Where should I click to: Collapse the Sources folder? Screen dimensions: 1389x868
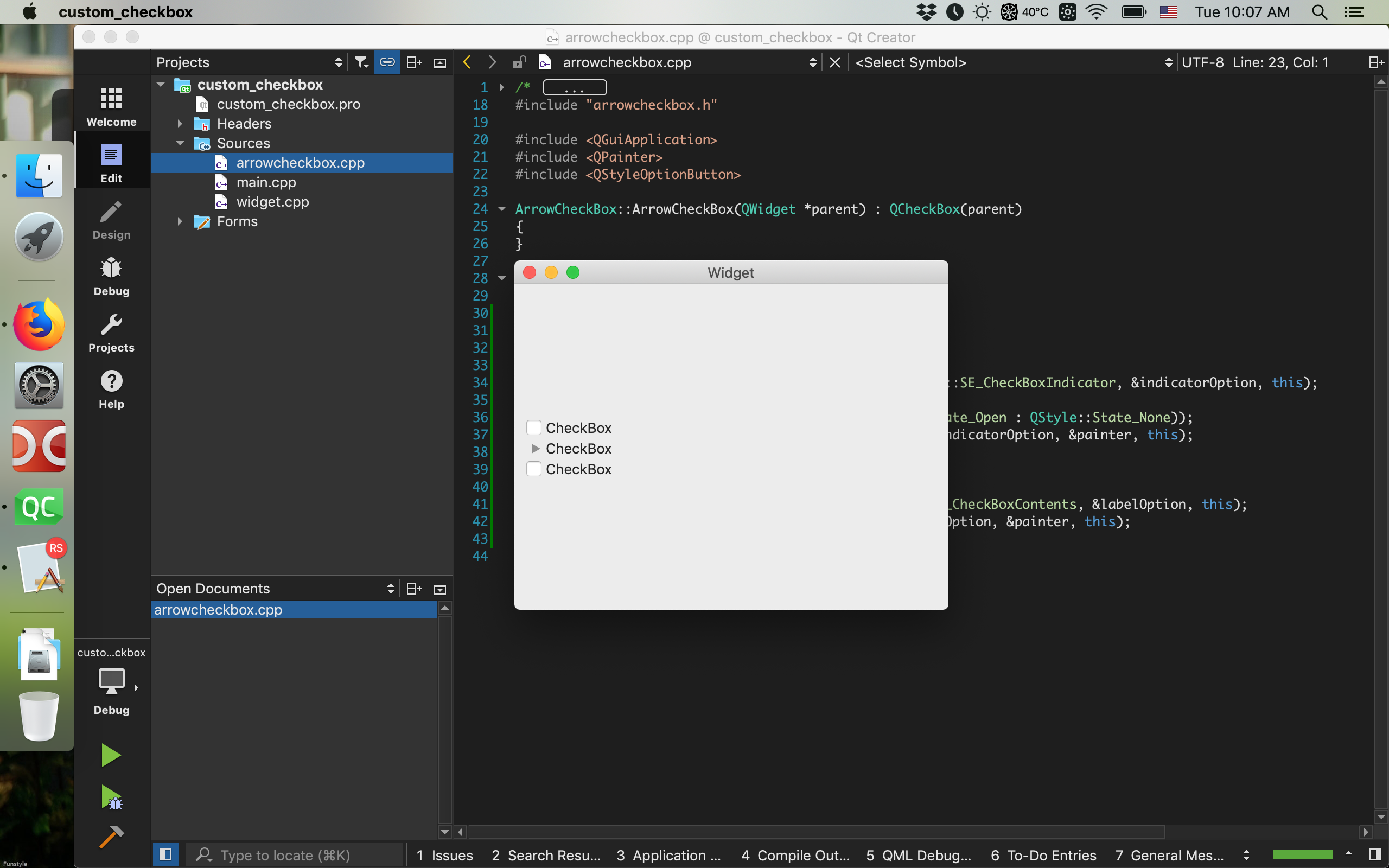pos(180,143)
